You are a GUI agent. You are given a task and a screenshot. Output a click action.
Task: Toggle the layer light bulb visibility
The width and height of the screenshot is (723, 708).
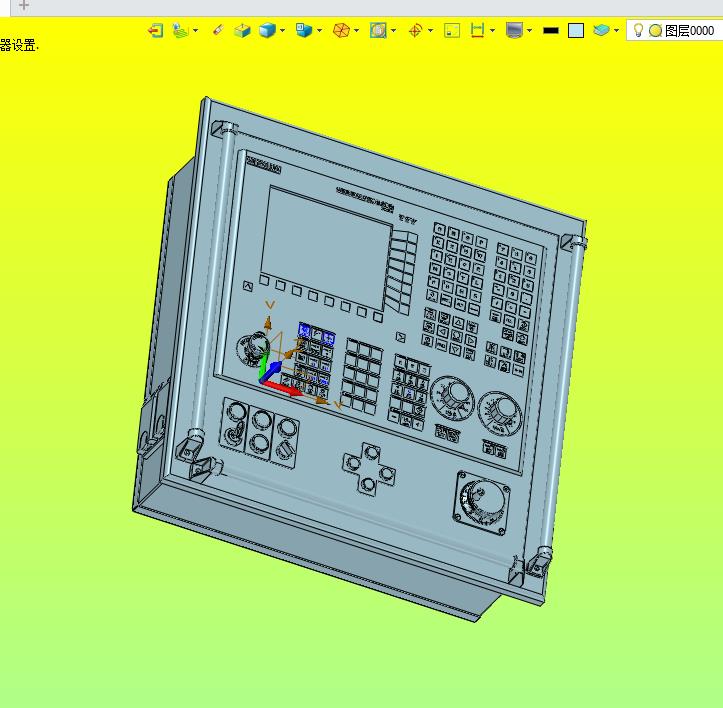pos(638,30)
